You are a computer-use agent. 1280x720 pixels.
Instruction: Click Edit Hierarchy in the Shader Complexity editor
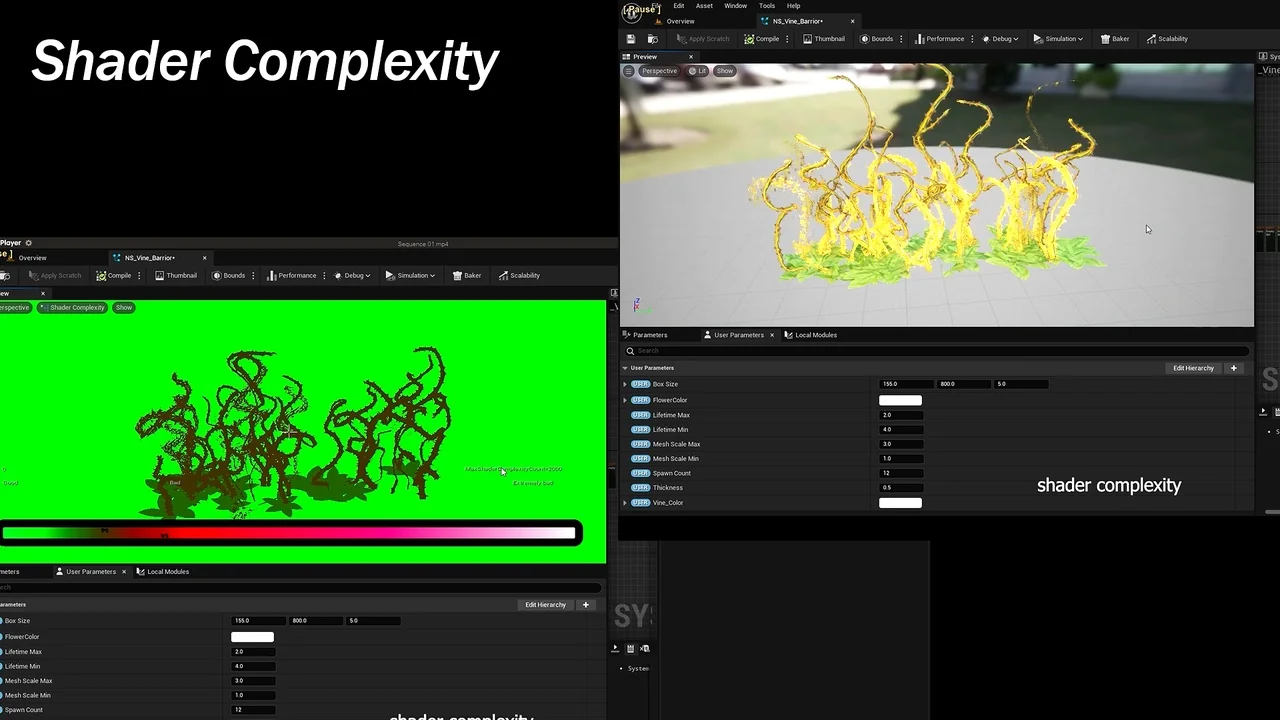[545, 605]
